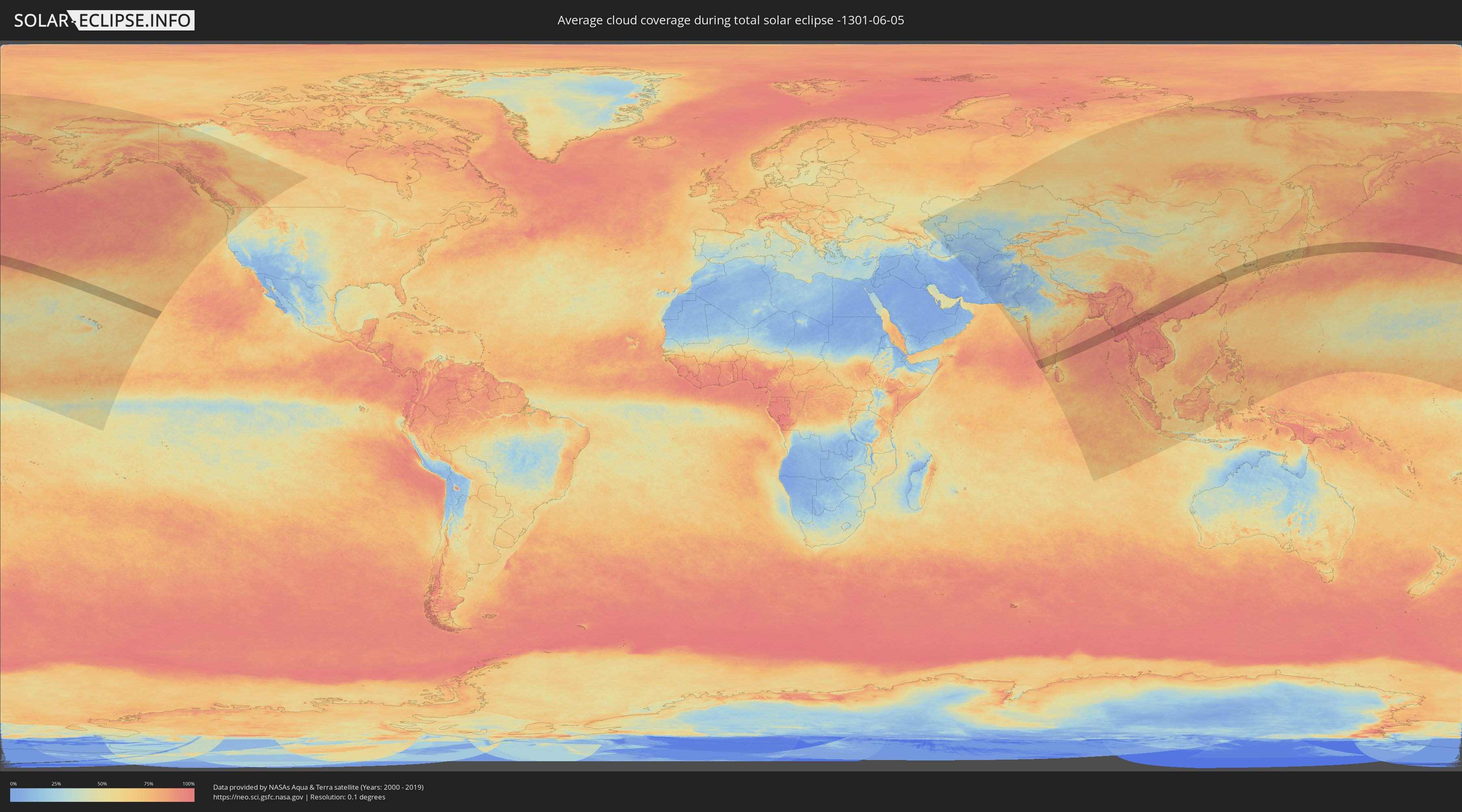Click the map title with eclipse date -1301-06-05
Screen dimensions: 1462x812
click(731, 20)
